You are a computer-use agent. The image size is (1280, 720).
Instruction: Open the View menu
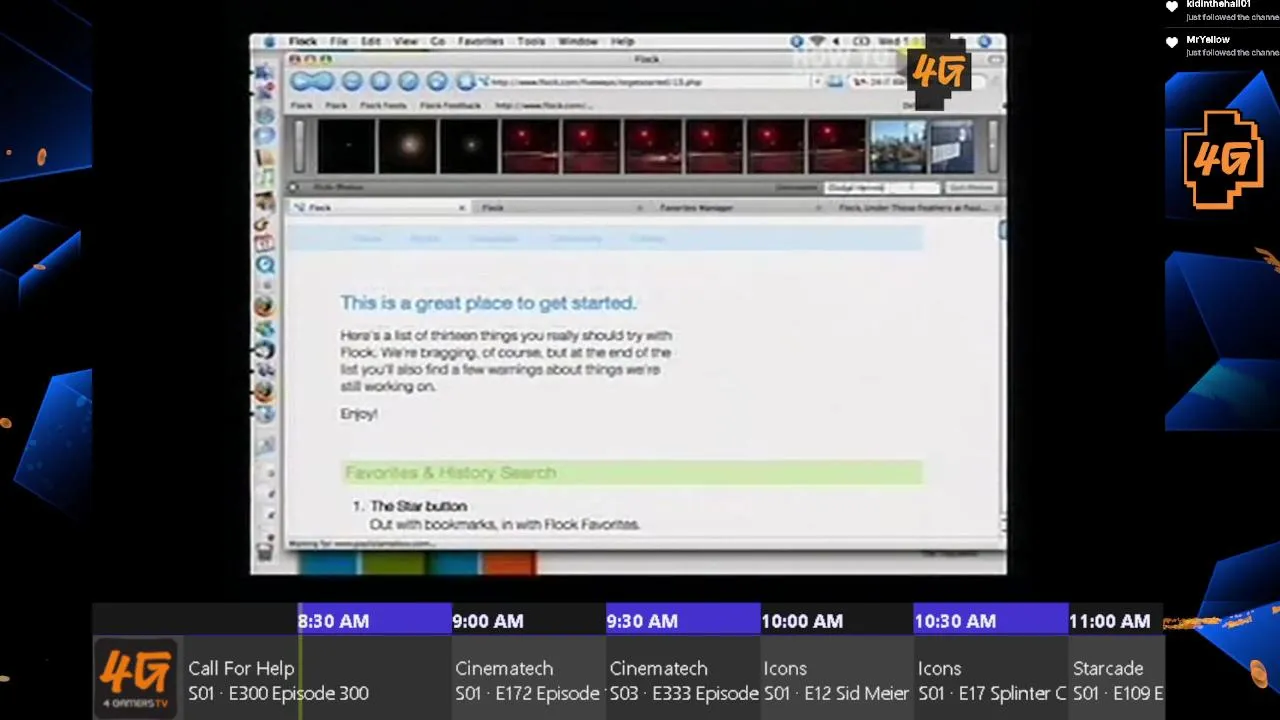pyautogui.click(x=405, y=42)
